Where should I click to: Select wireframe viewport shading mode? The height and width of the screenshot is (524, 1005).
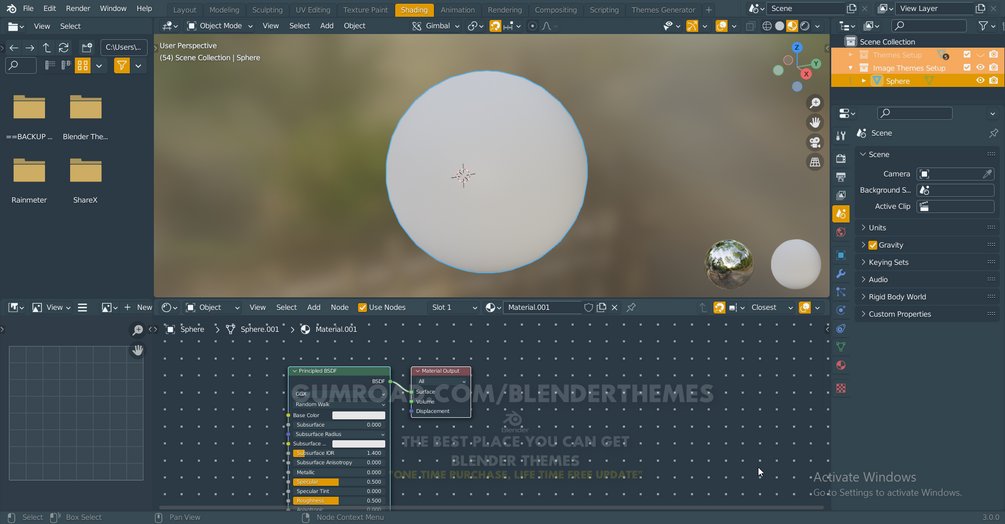point(767,26)
